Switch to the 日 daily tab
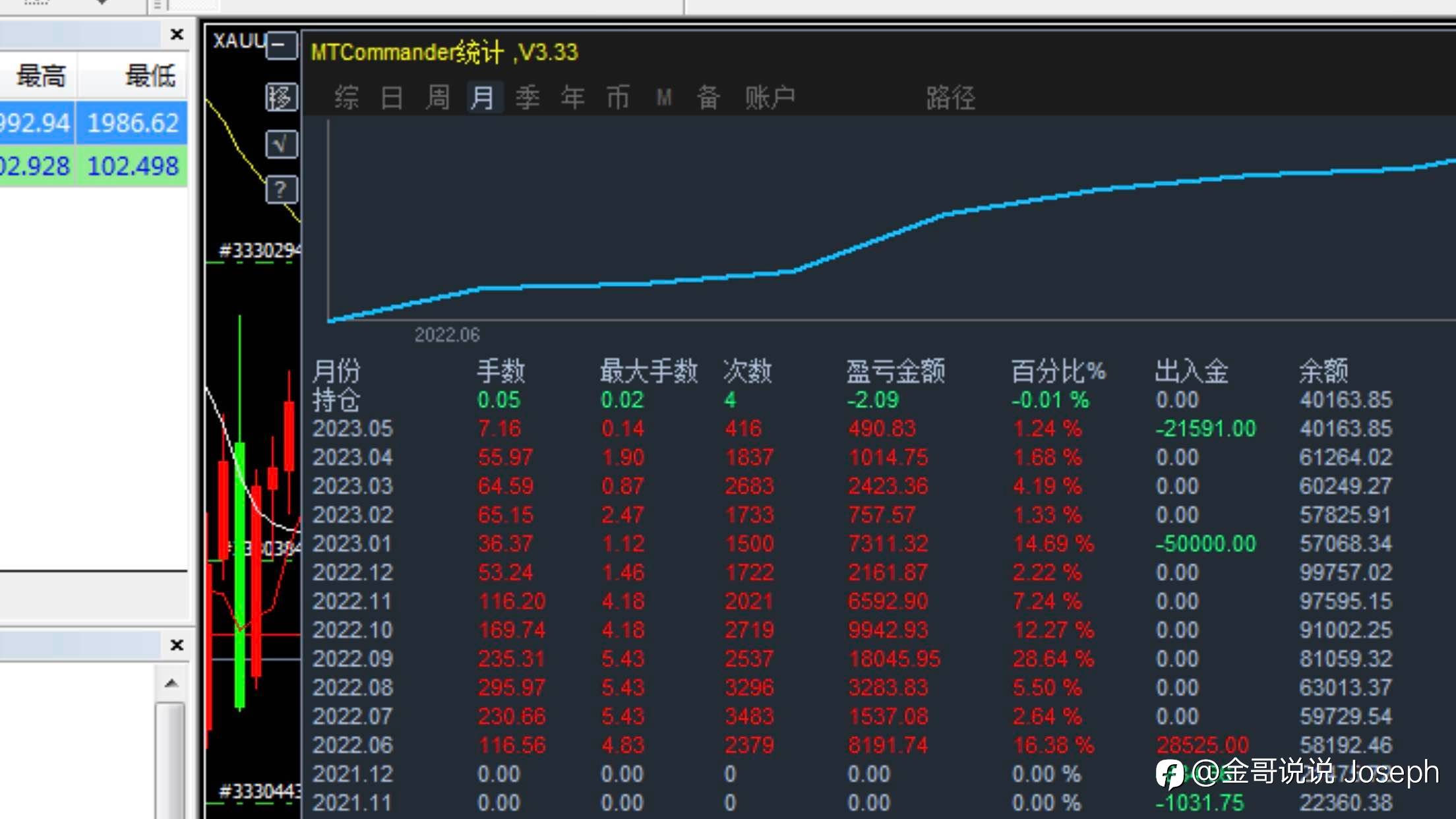The height and width of the screenshot is (819, 1456). pos(392,98)
